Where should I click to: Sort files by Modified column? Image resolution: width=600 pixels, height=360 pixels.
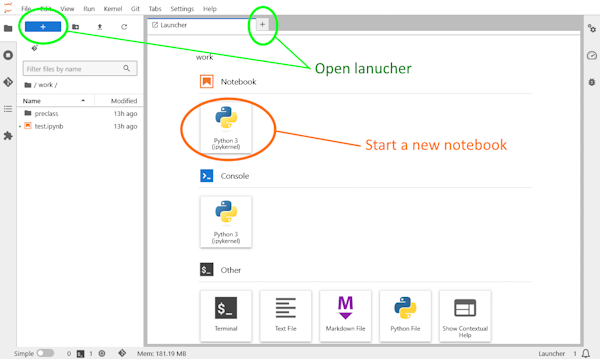(x=119, y=101)
